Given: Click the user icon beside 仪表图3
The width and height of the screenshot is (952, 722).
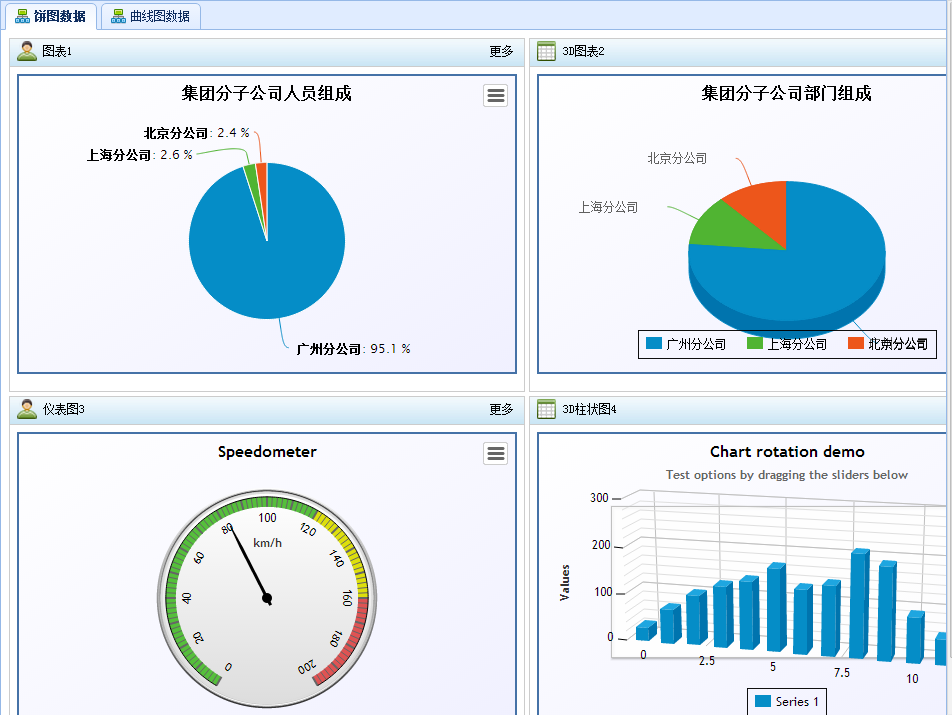Looking at the screenshot, I should (27, 409).
